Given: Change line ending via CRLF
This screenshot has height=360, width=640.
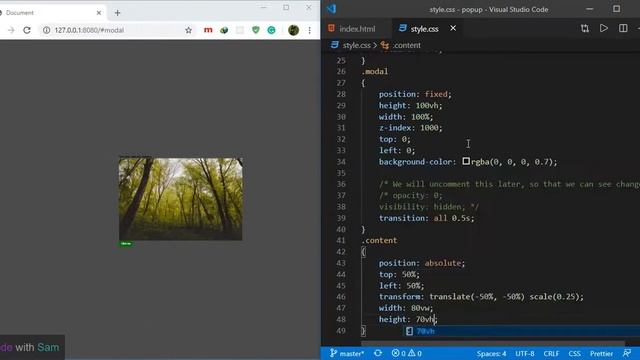Looking at the screenshot, I should [551, 353].
